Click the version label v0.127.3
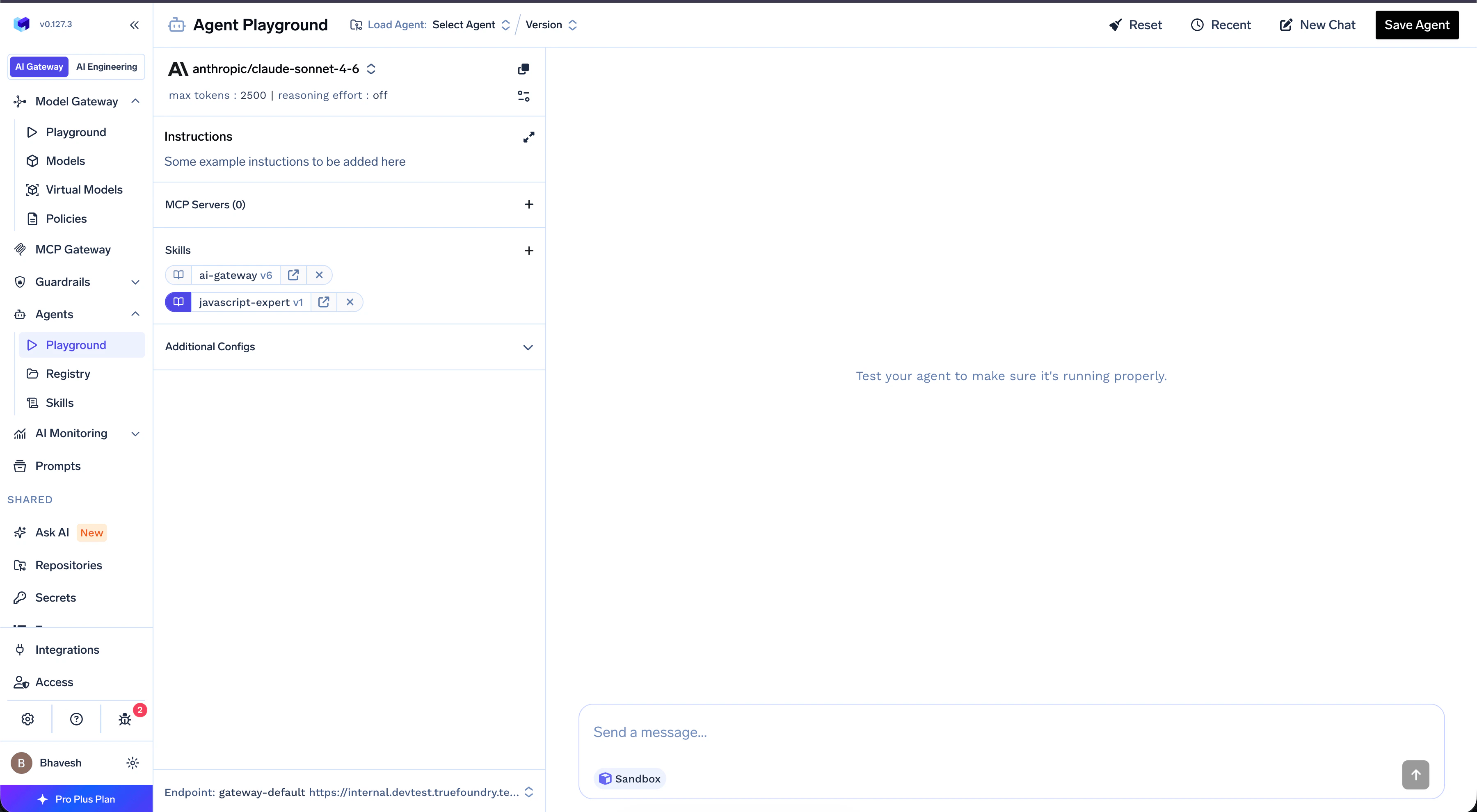 [56, 24]
